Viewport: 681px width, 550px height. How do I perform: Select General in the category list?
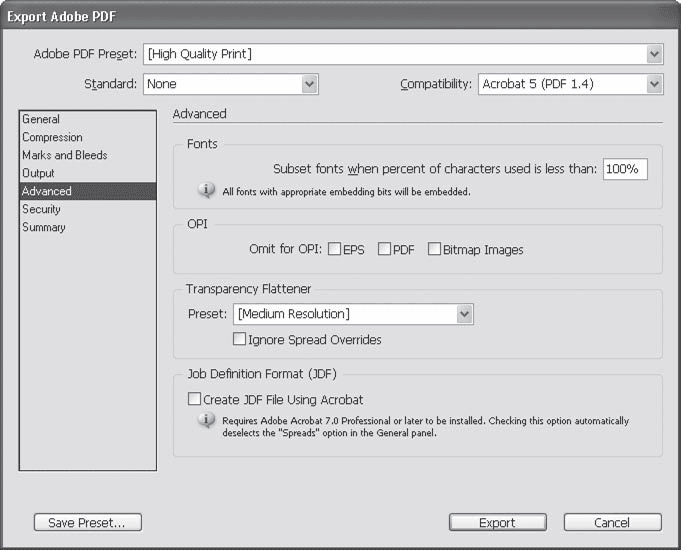41,120
